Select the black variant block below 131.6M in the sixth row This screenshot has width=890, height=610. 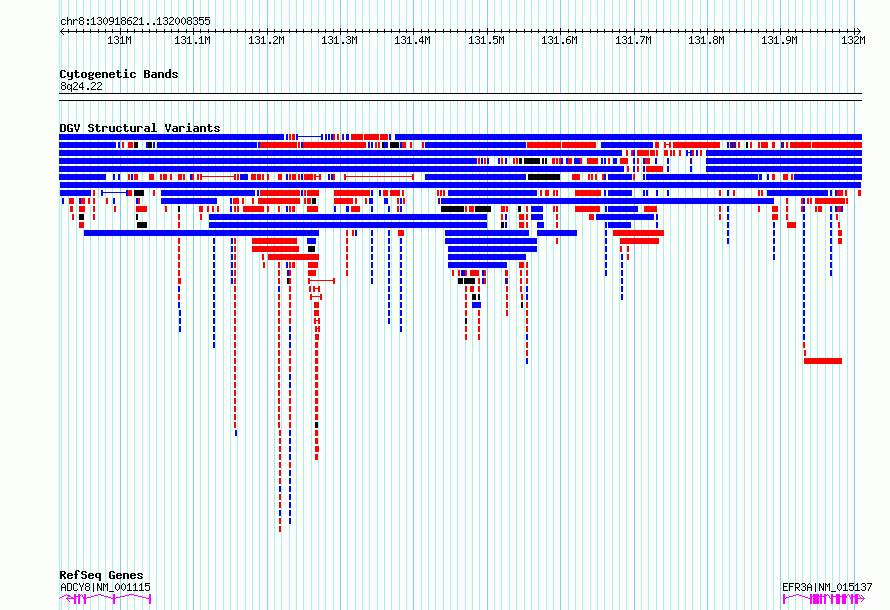(544, 177)
